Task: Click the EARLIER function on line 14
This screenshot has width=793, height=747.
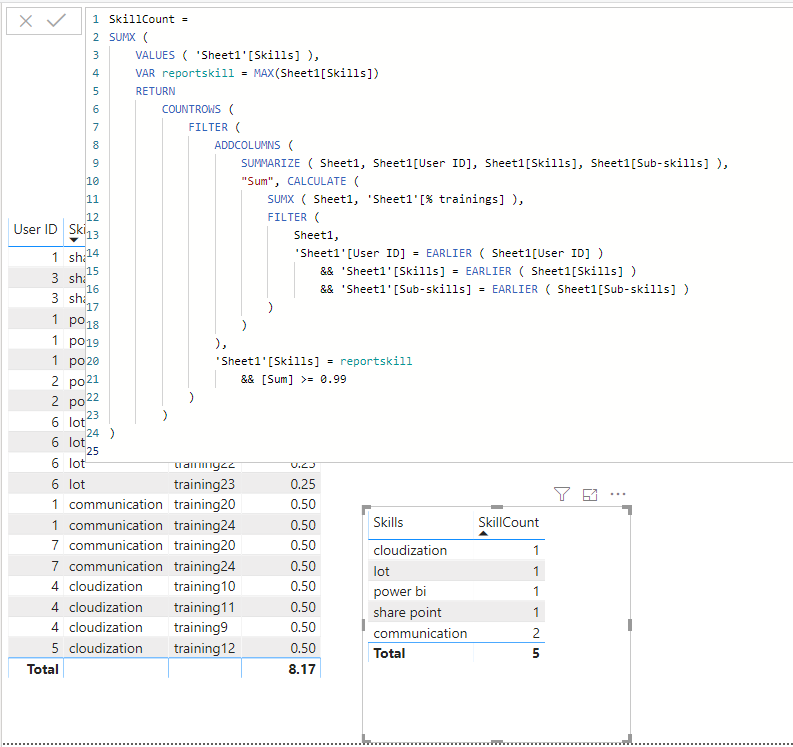Action: click(449, 253)
